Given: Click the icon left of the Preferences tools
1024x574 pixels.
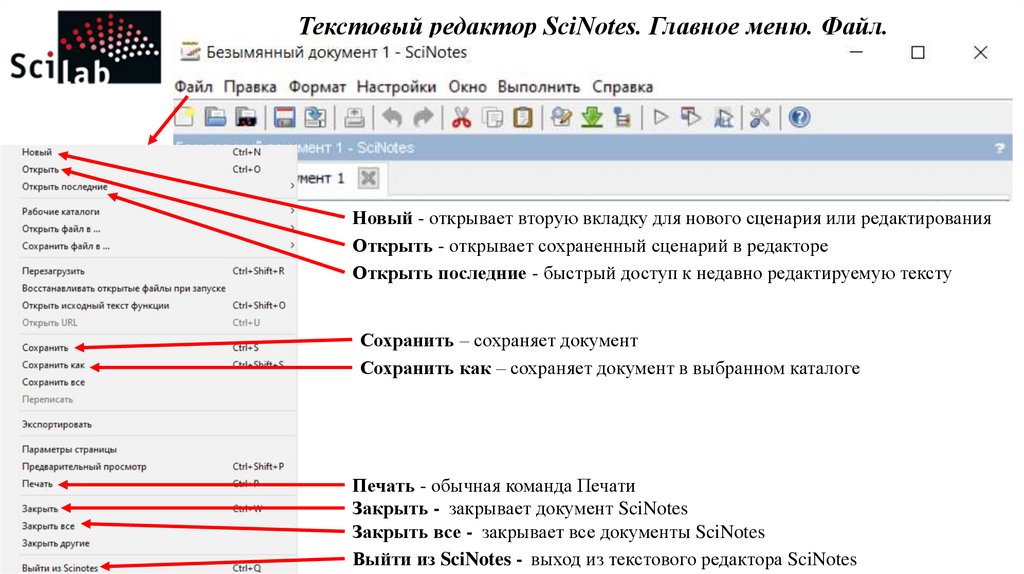Looking at the screenshot, I should pos(723,118).
